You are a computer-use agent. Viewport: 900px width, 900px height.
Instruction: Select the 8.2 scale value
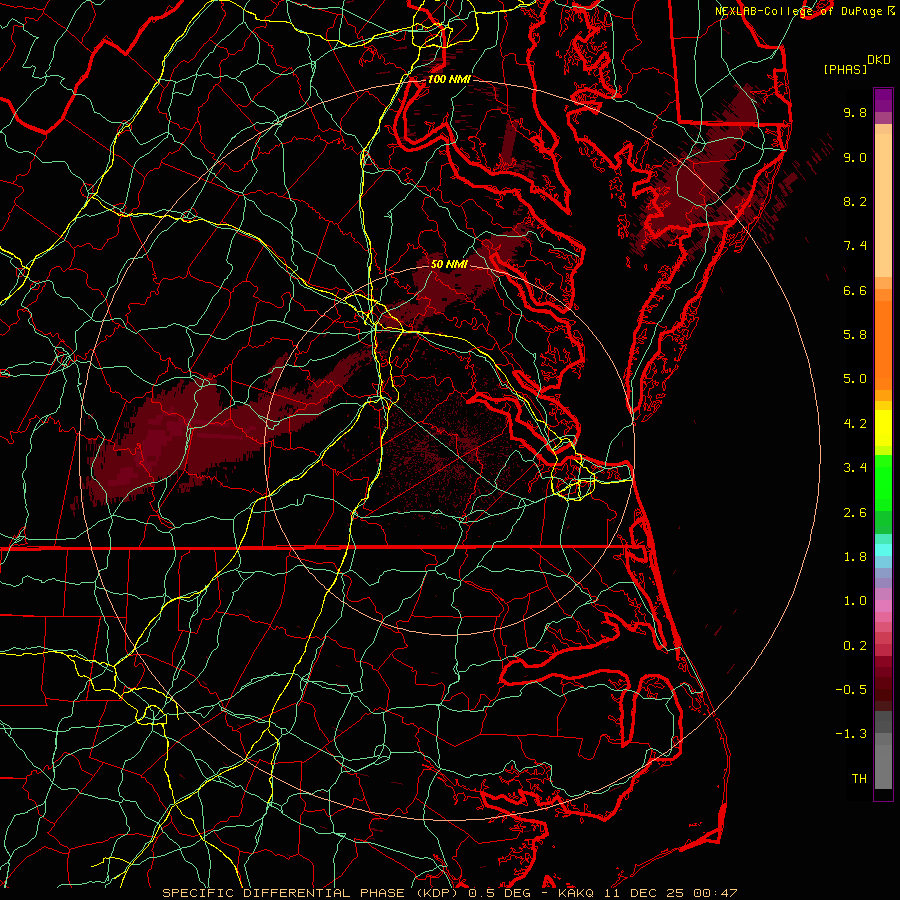click(855, 201)
